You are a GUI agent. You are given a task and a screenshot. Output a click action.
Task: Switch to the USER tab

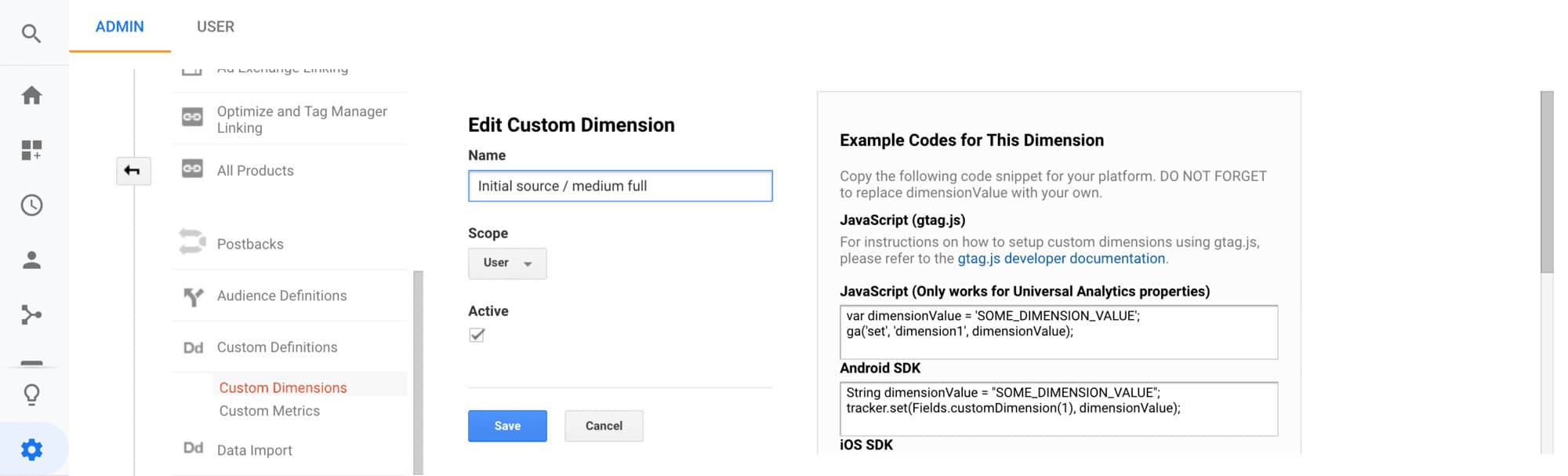click(216, 27)
